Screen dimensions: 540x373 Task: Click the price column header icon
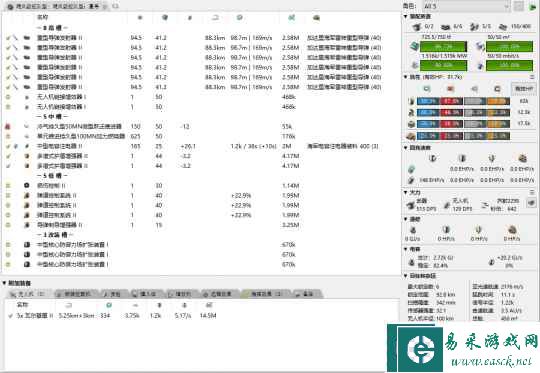292,17
